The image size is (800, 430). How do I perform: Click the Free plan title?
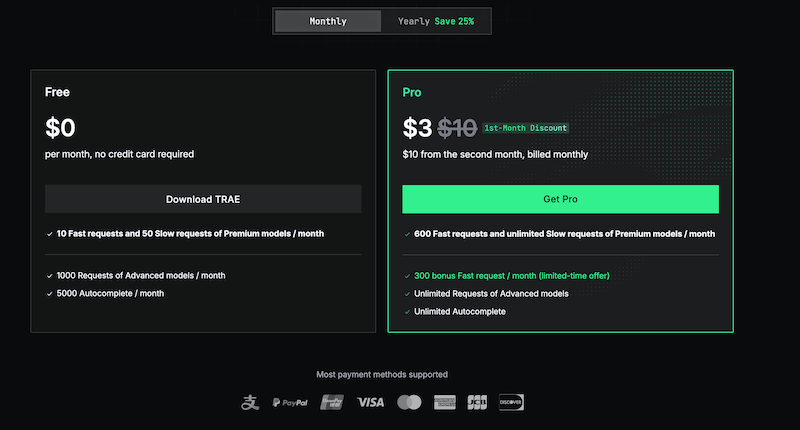click(x=57, y=92)
